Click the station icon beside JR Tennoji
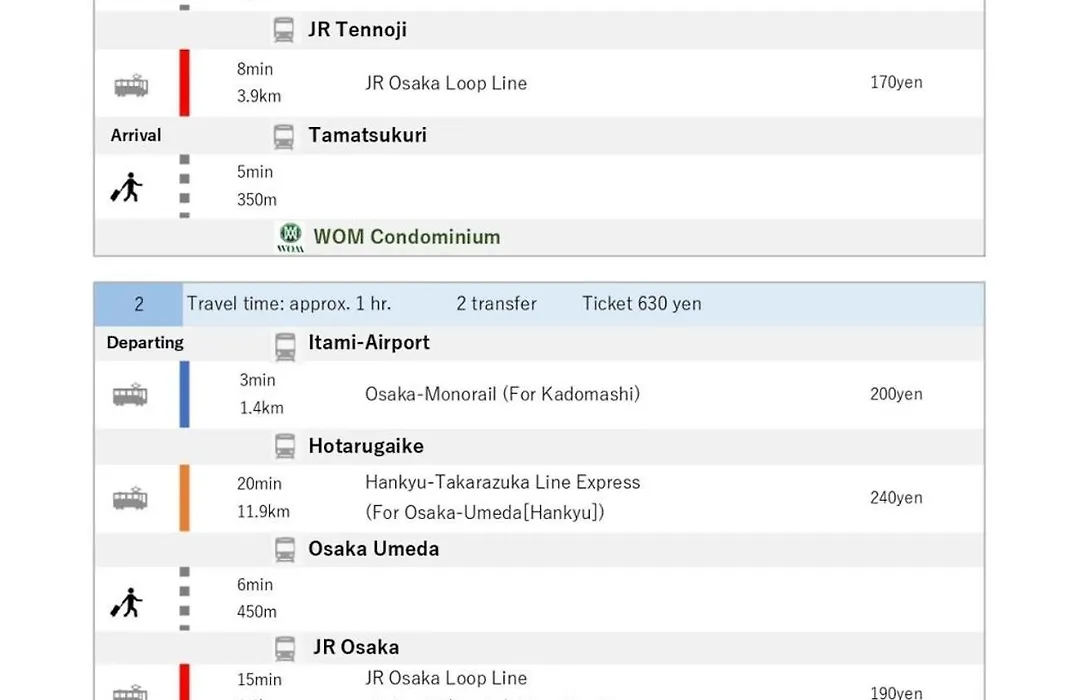The height and width of the screenshot is (700, 1080). [283, 30]
